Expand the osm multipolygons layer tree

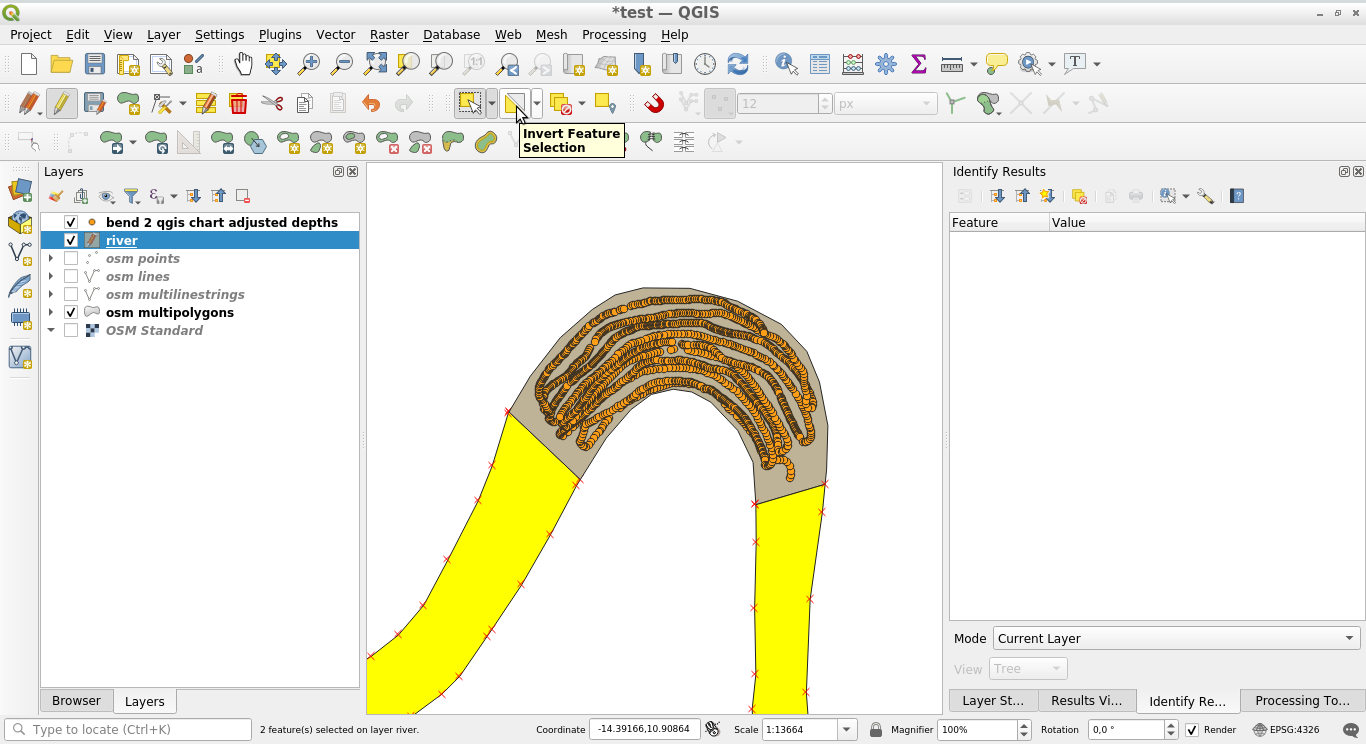click(51, 312)
